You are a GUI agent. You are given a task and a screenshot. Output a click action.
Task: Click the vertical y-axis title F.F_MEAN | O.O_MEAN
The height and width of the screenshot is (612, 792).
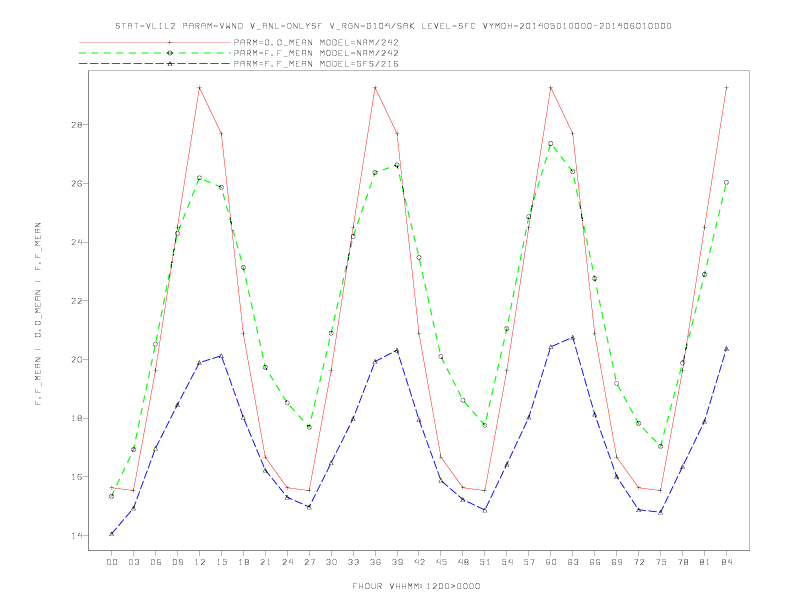pyautogui.click(x=38, y=314)
